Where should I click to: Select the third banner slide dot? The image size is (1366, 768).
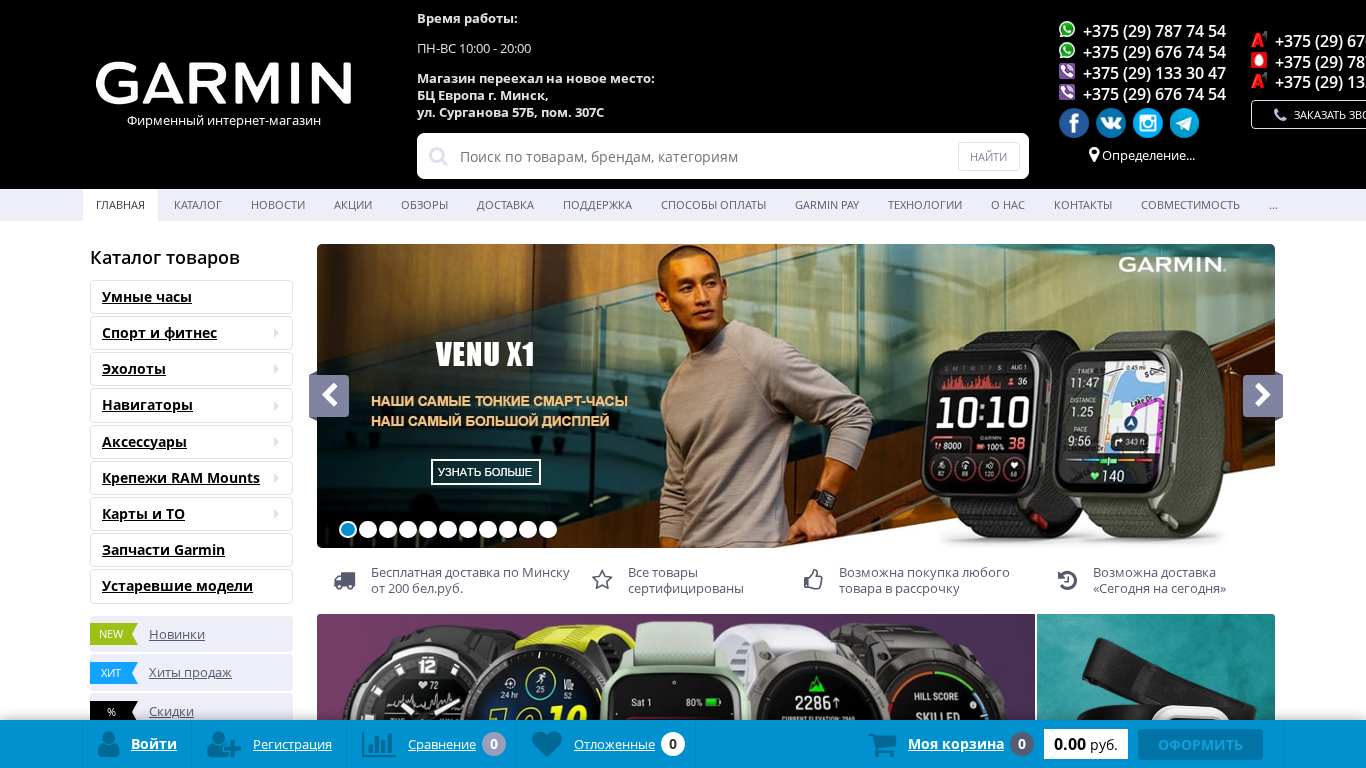point(388,530)
